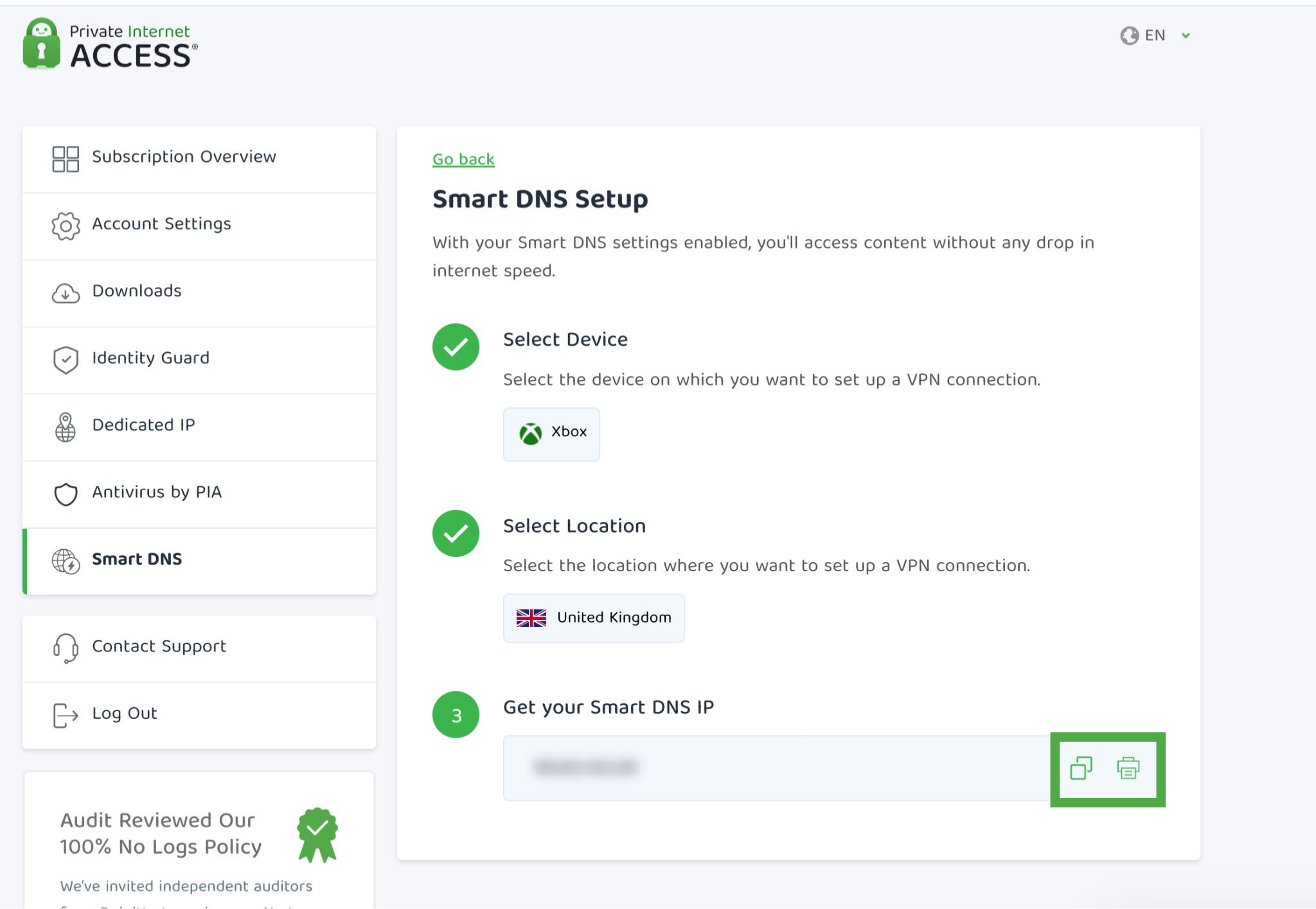Click Audit Reviewed Our 100% No Logs Policy
This screenshot has width=1316, height=909.
[161, 834]
